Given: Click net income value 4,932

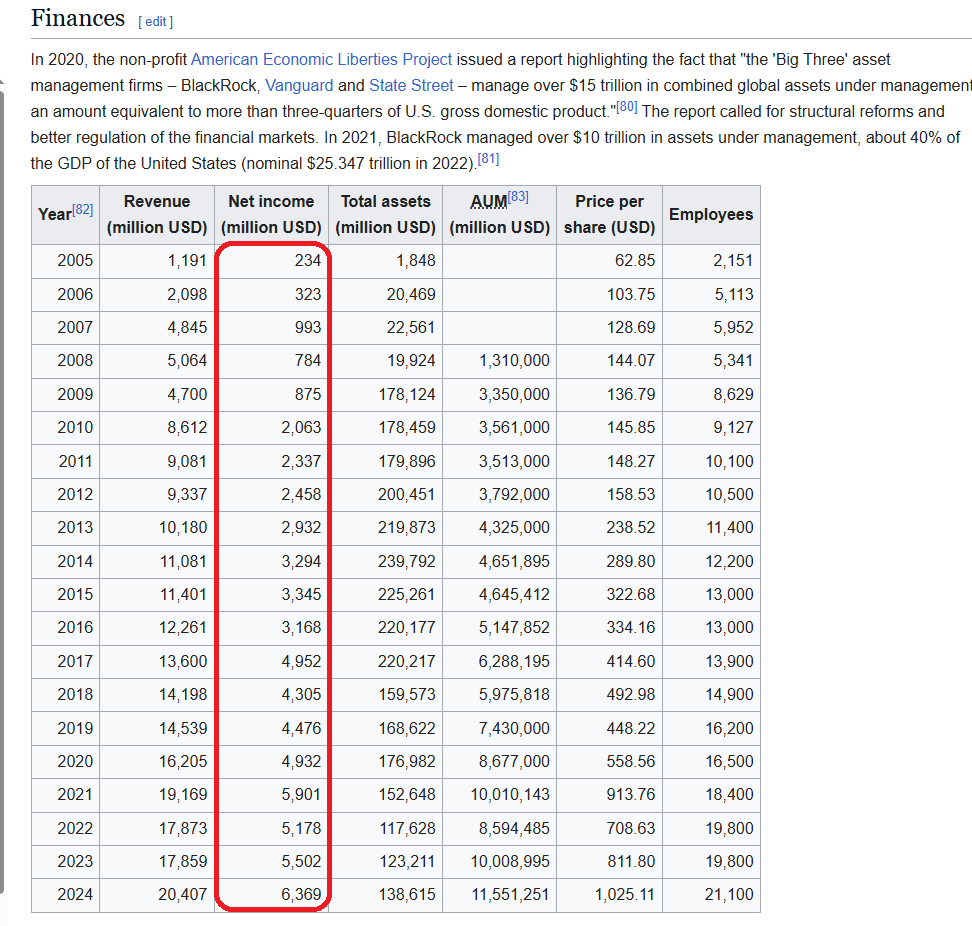Looking at the screenshot, I should (301, 761).
